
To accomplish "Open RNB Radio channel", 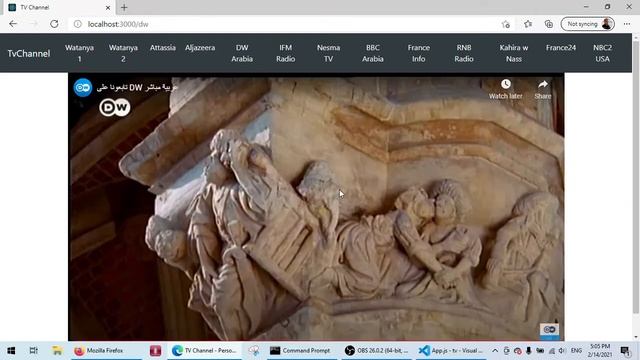I will pyautogui.click(x=464, y=53).
